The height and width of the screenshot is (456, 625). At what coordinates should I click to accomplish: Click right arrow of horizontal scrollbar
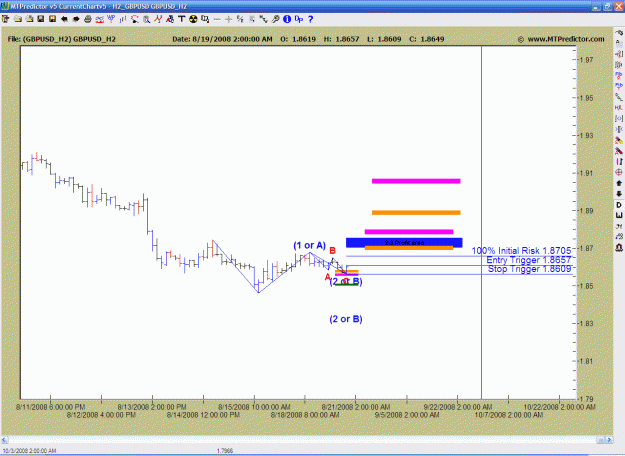(609, 440)
